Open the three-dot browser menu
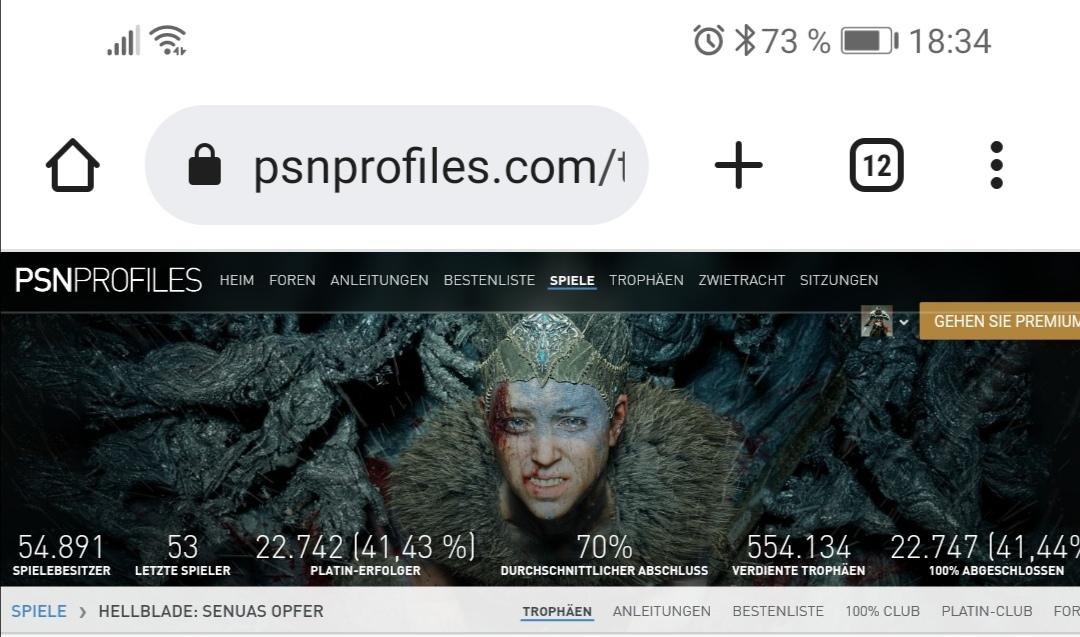This screenshot has height=637, width=1080. click(996, 165)
